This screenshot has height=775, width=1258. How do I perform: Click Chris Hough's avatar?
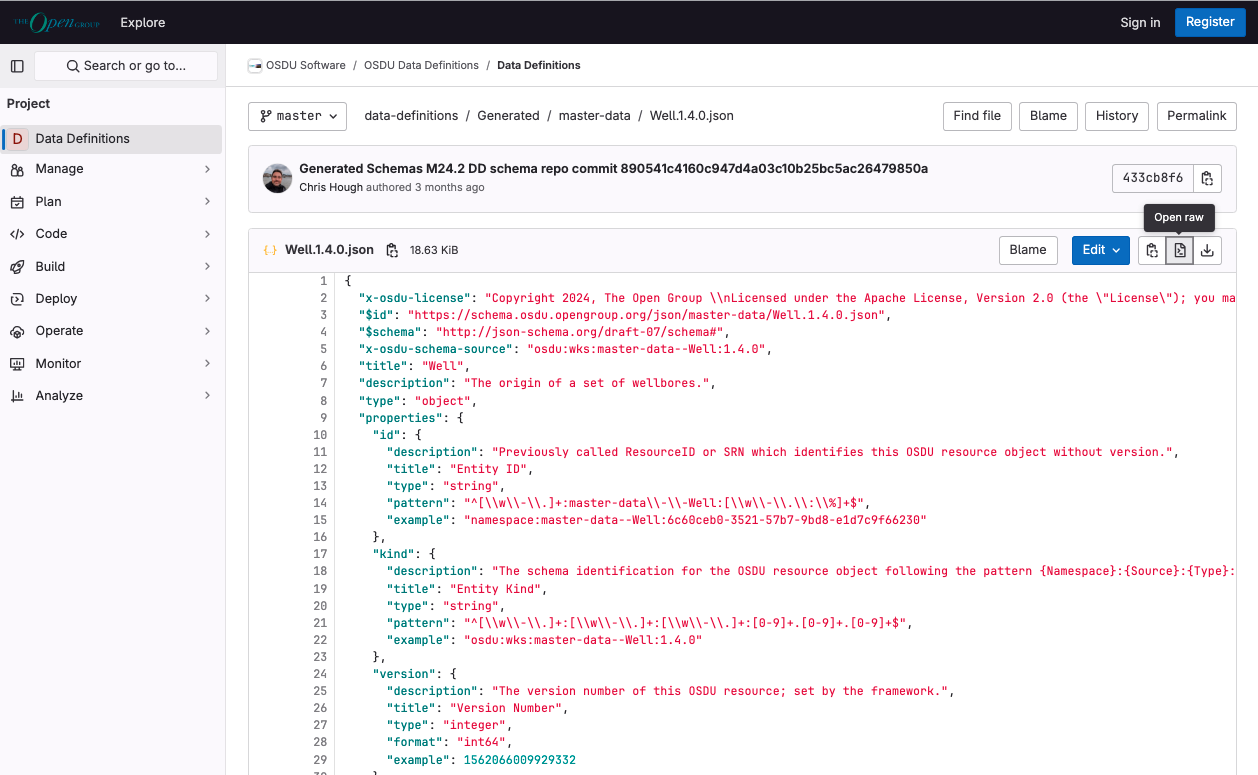coord(277,179)
